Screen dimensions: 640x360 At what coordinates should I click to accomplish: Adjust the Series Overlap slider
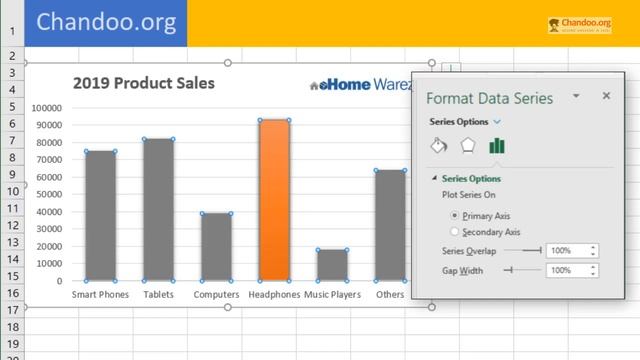coord(523,250)
